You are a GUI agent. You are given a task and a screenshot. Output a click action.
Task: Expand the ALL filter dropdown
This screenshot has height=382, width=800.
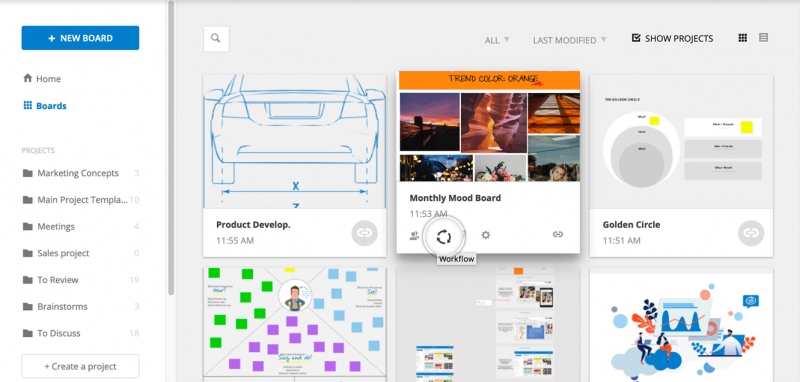coord(497,40)
